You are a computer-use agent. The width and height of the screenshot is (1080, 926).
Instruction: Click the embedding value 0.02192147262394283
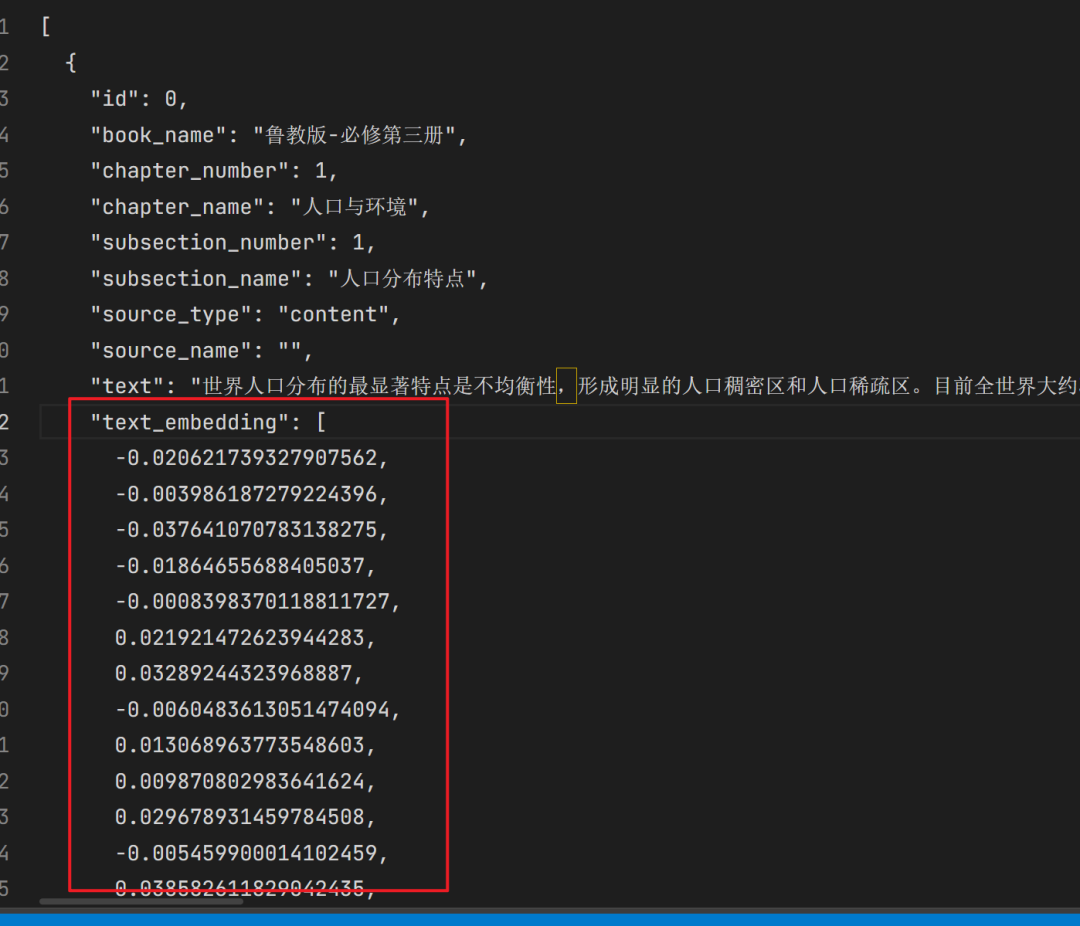245,638
